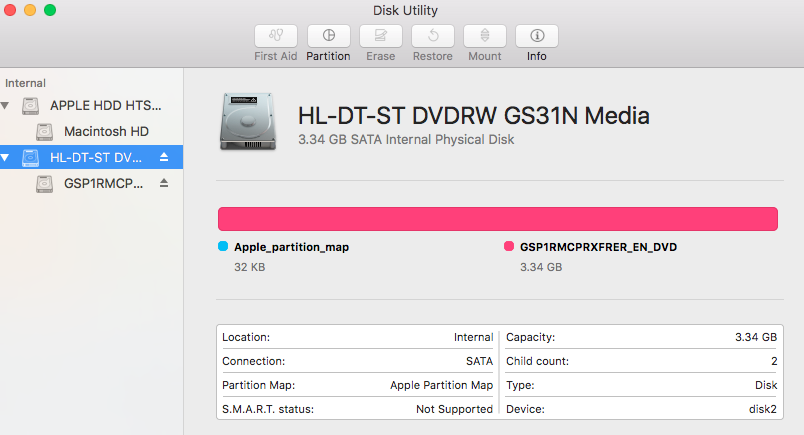Image resolution: width=804 pixels, height=435 pixels.
Task: Click the Type value Disk
Action: (x=766, y=385)
